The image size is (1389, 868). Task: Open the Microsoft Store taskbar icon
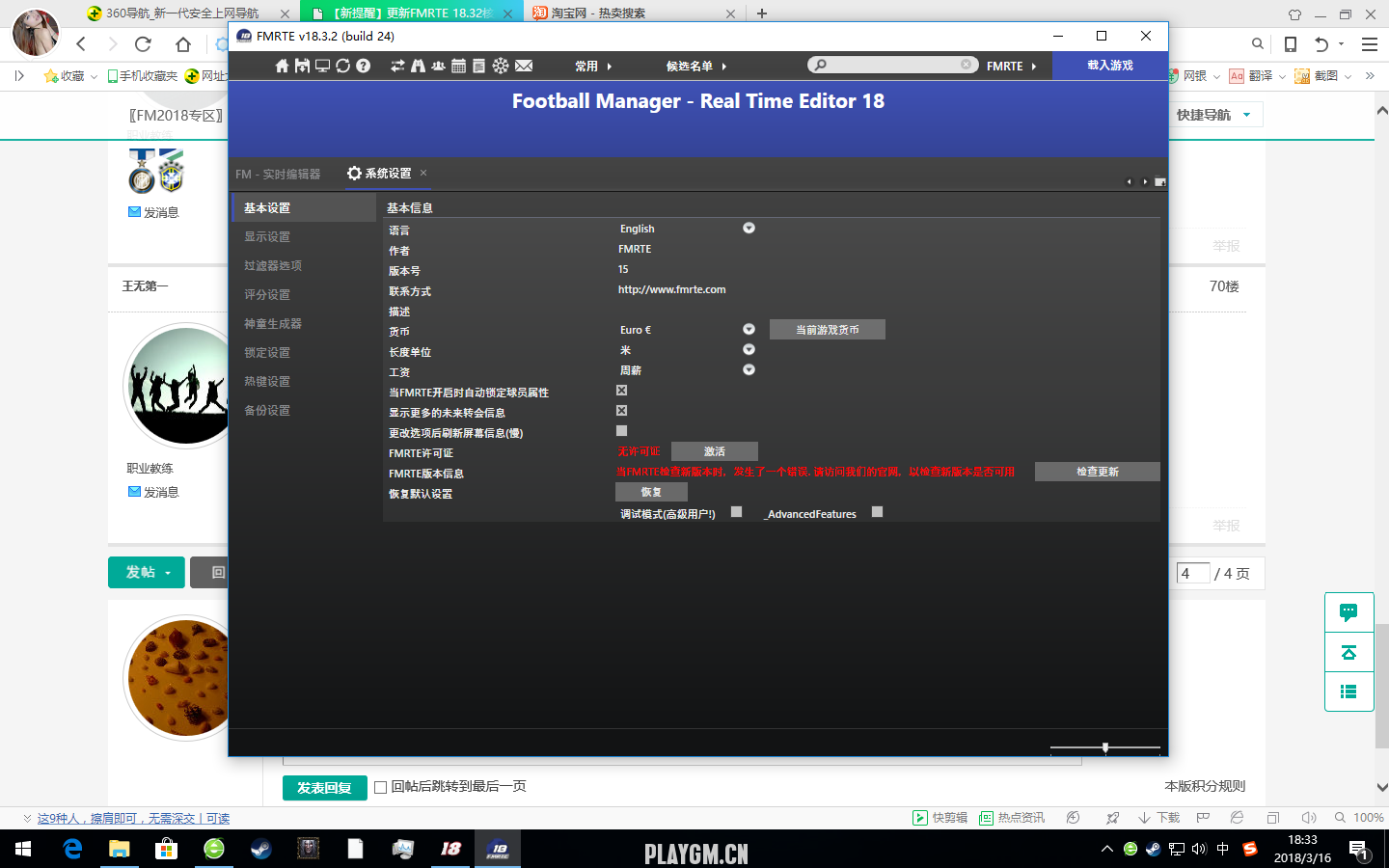tap(167, 849)
